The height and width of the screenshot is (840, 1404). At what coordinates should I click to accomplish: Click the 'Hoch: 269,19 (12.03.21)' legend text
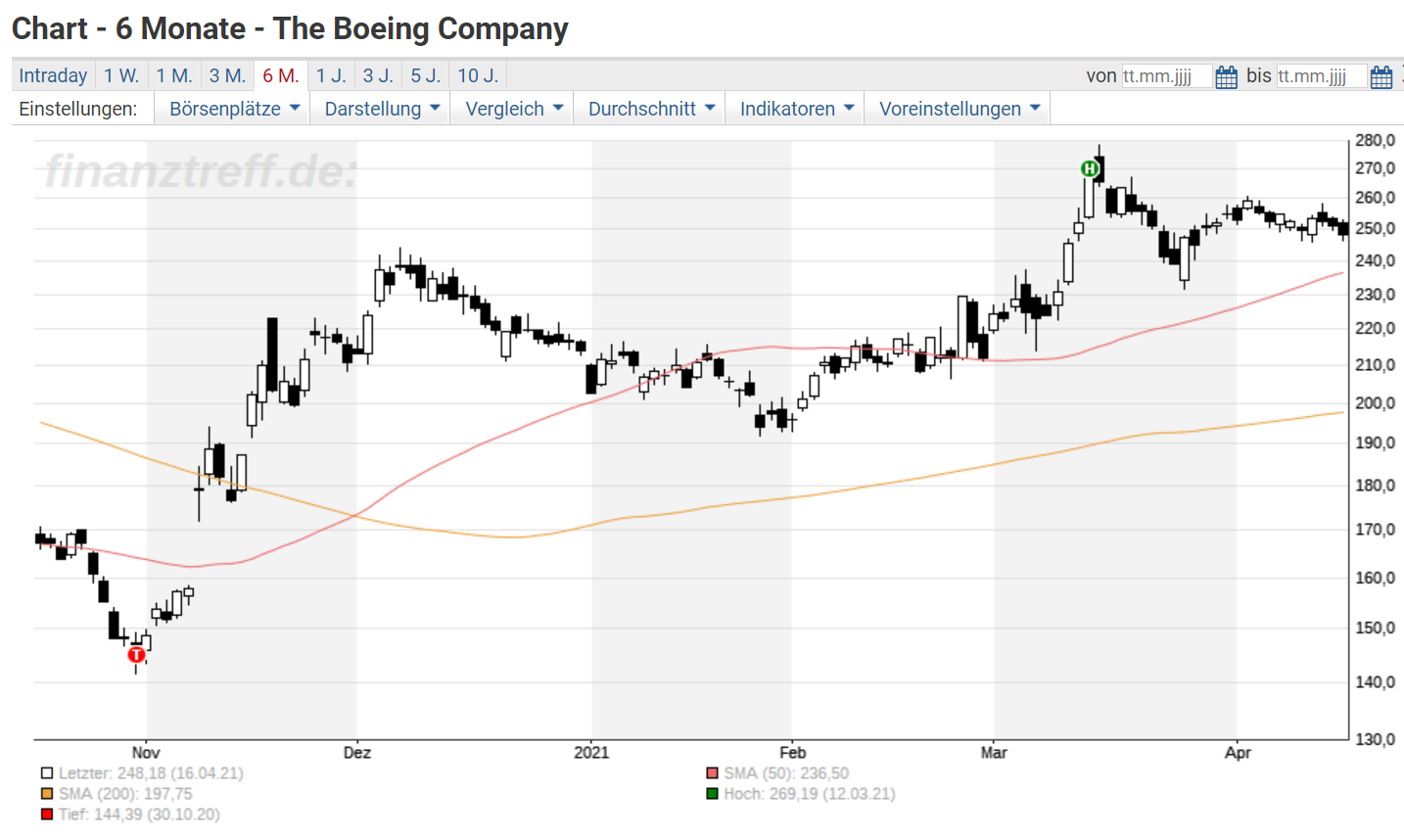[810, 794]
